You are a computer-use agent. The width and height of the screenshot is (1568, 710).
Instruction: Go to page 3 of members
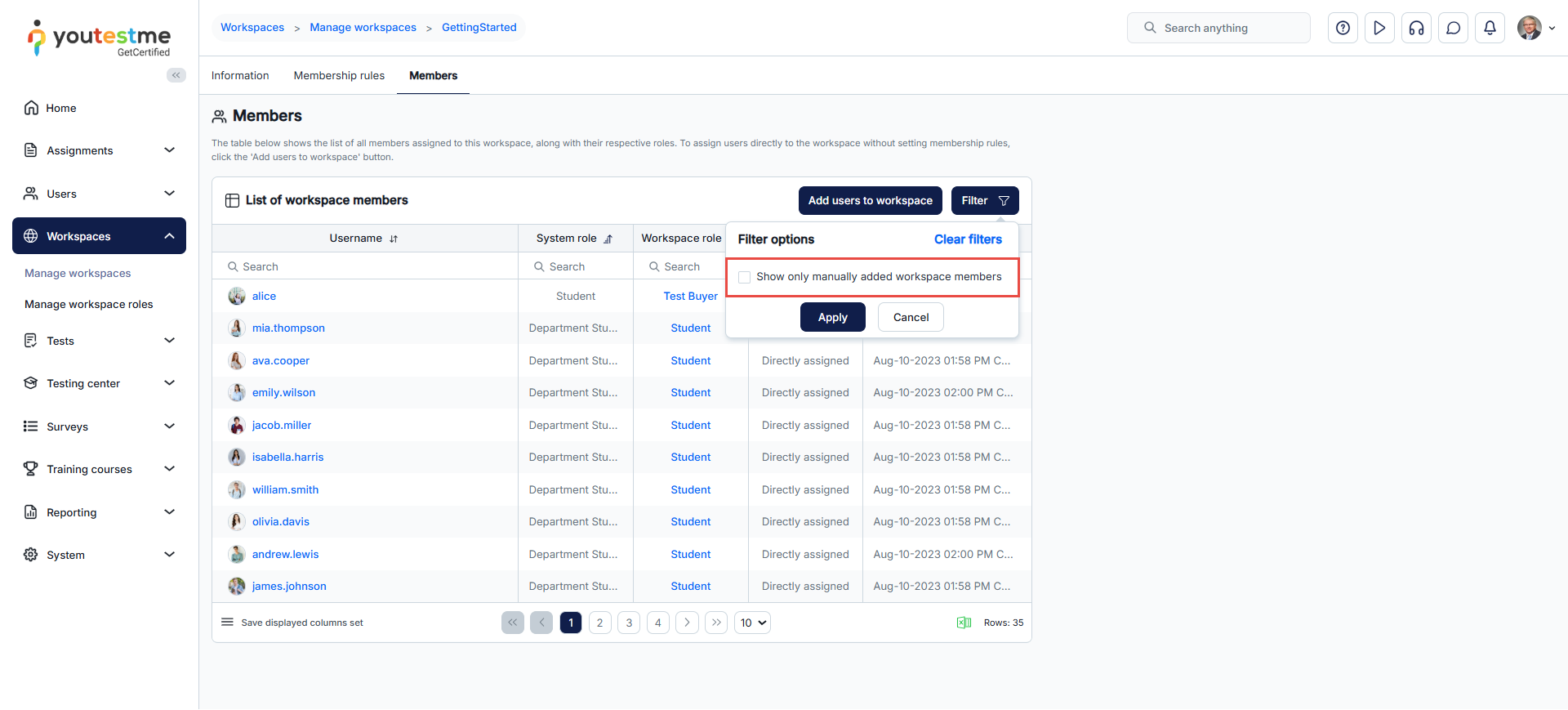[x=629, y=623]
